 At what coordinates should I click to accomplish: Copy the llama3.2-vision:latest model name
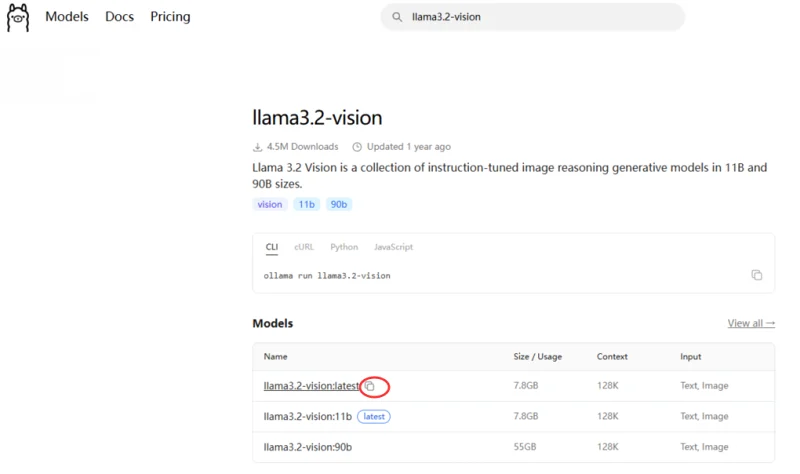click(x=370, y=386)
